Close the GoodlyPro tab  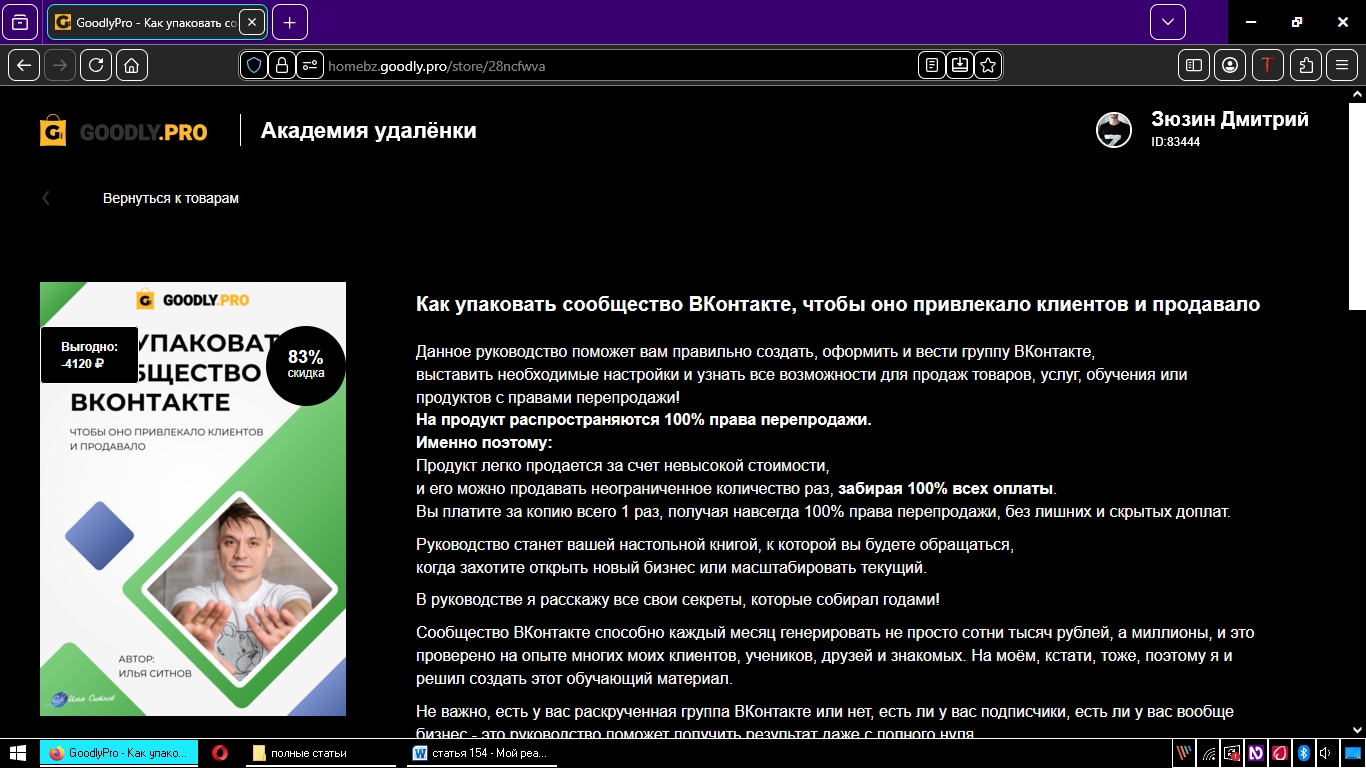pyautogui.click(x=251, y=22)
